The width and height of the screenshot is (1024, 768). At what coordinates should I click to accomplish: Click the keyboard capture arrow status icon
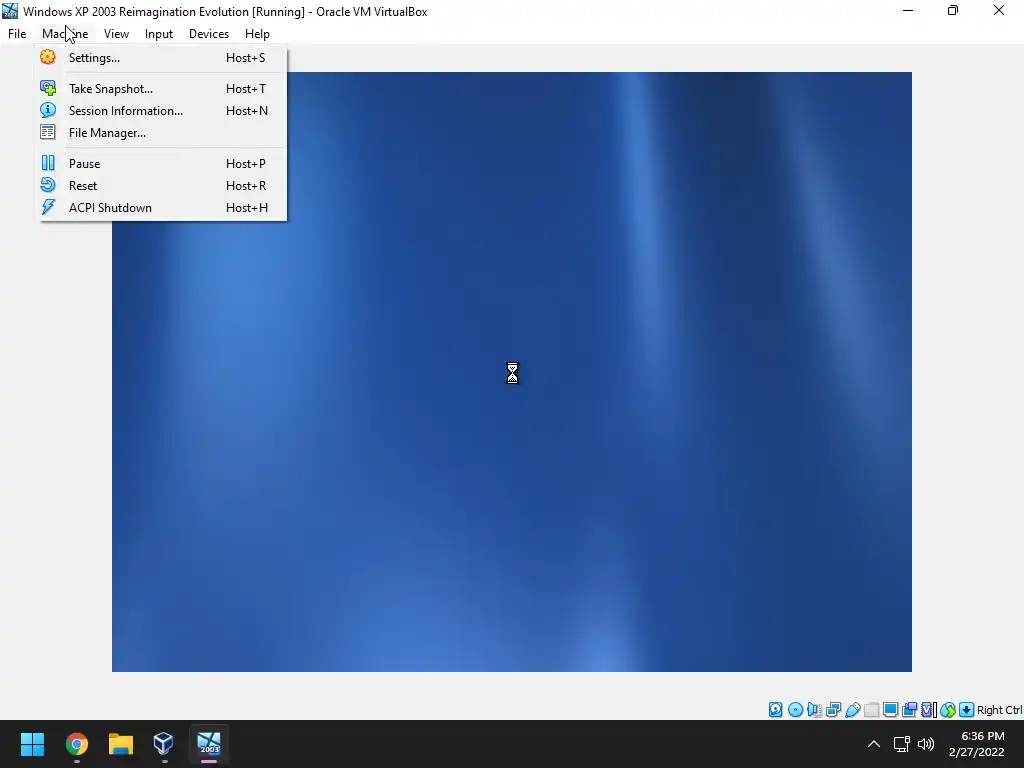coord(967,710)
